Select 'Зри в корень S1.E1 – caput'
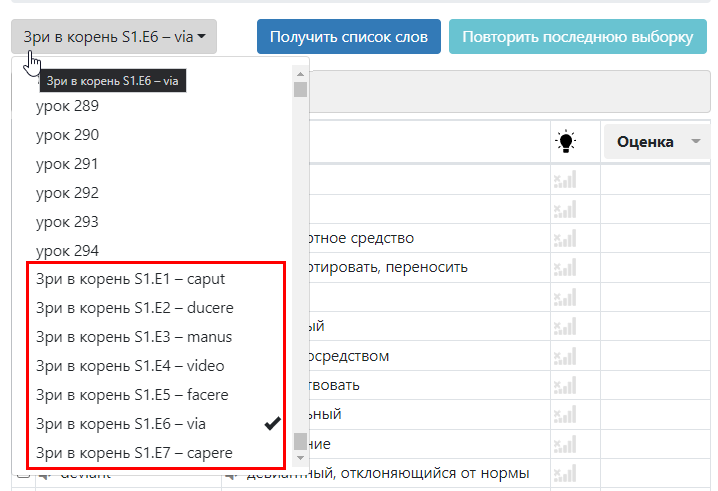The image size is (718, 491). 131,279
